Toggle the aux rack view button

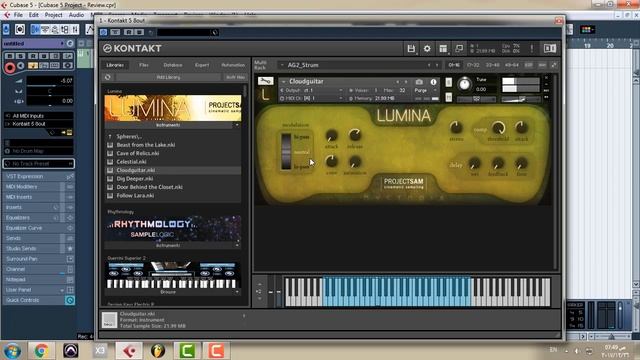[x=542, y=65]
